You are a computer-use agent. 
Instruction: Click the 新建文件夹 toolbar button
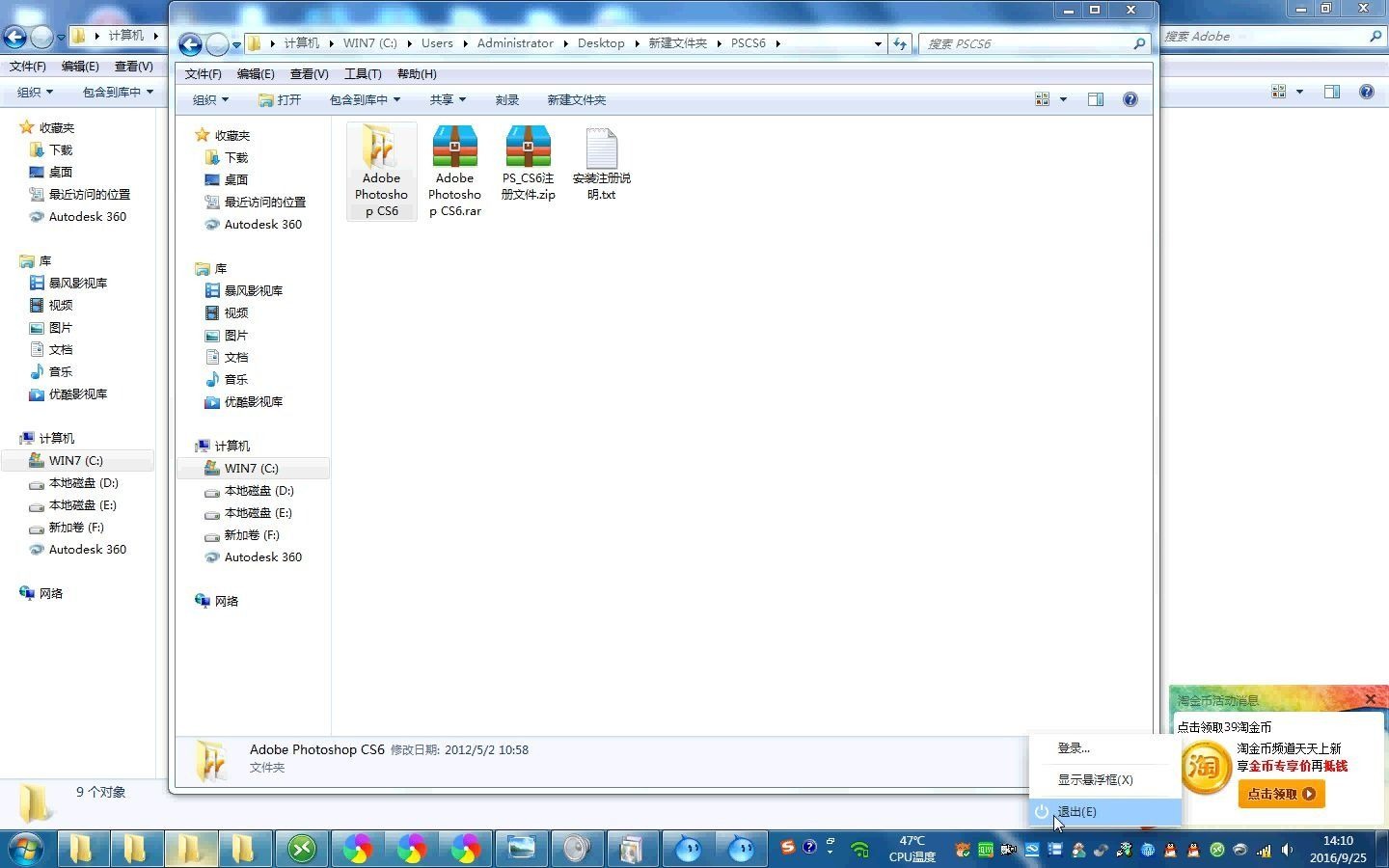576,98
